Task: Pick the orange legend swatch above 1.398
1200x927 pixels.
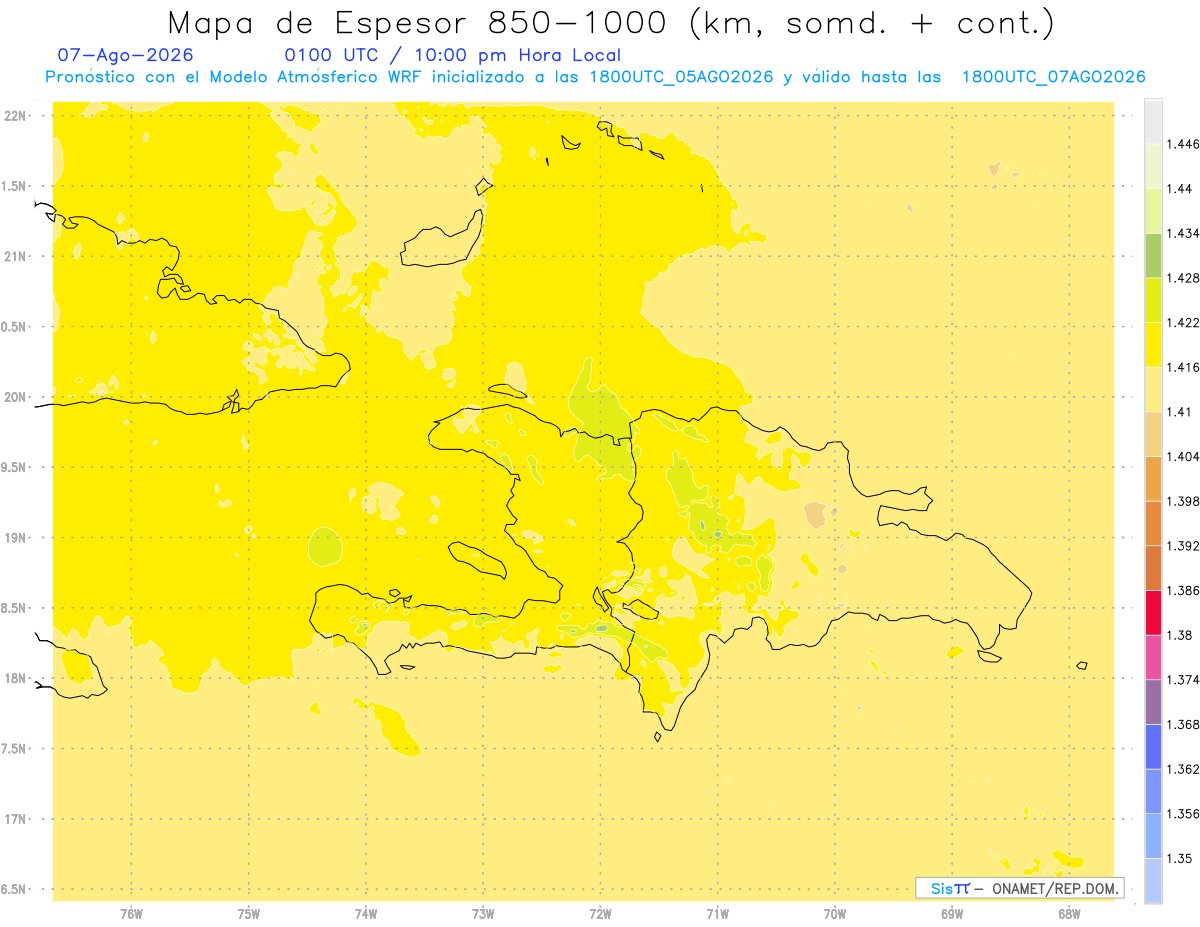Action: pos(1153,478)
